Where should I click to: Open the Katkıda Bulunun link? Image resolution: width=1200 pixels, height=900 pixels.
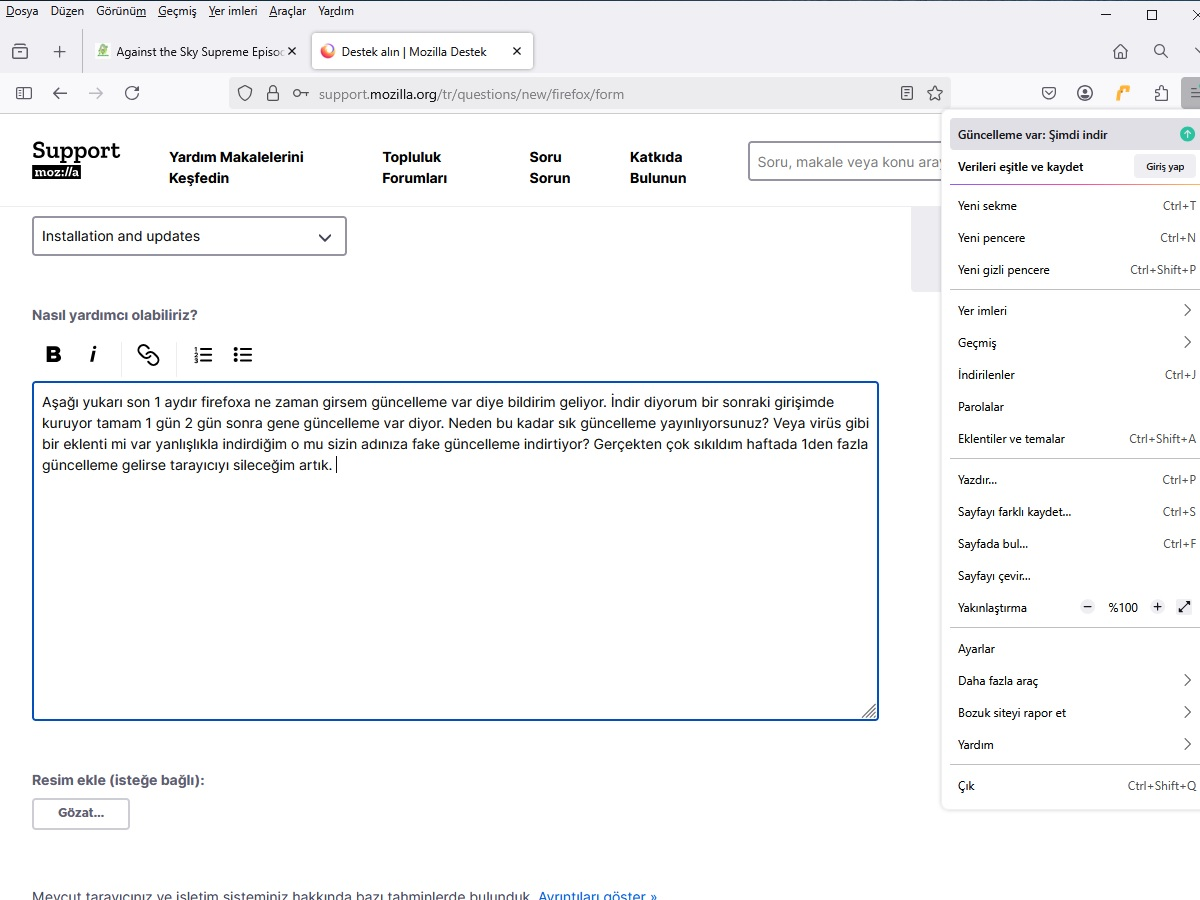(x=658, y=168)
